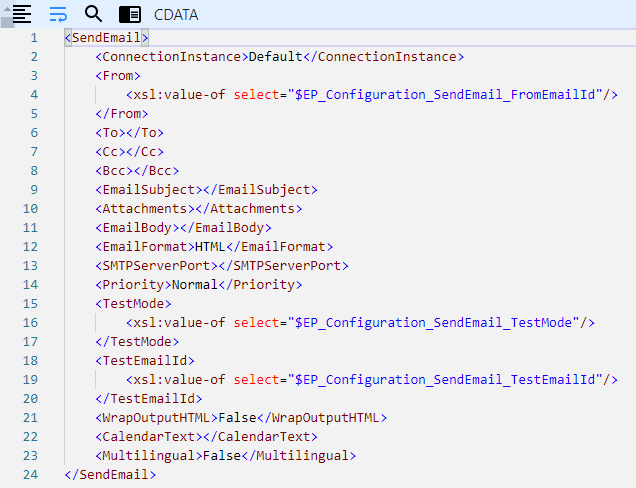Click the SMTPServerPort element line

pyautogui.click(x=222, y=266)
